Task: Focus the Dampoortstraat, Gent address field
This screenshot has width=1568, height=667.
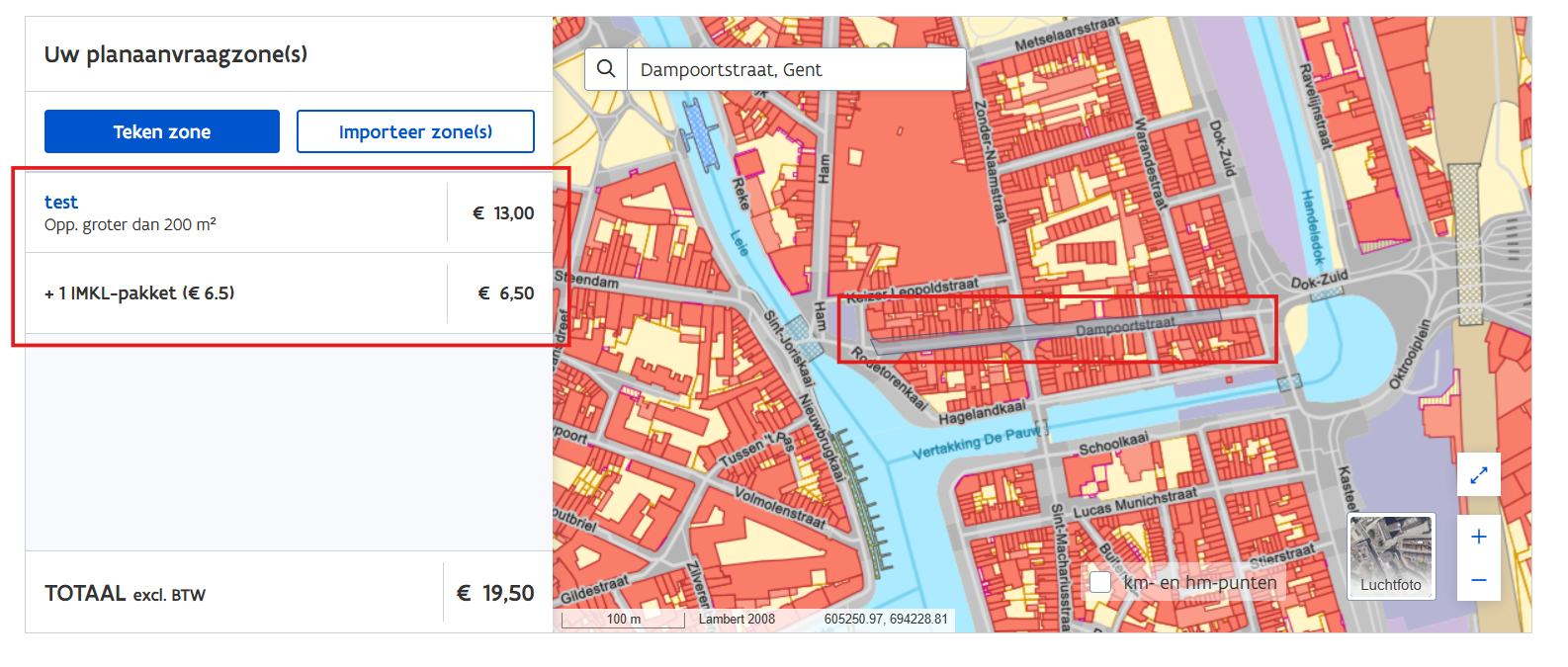Action: [x=796, y=69]
